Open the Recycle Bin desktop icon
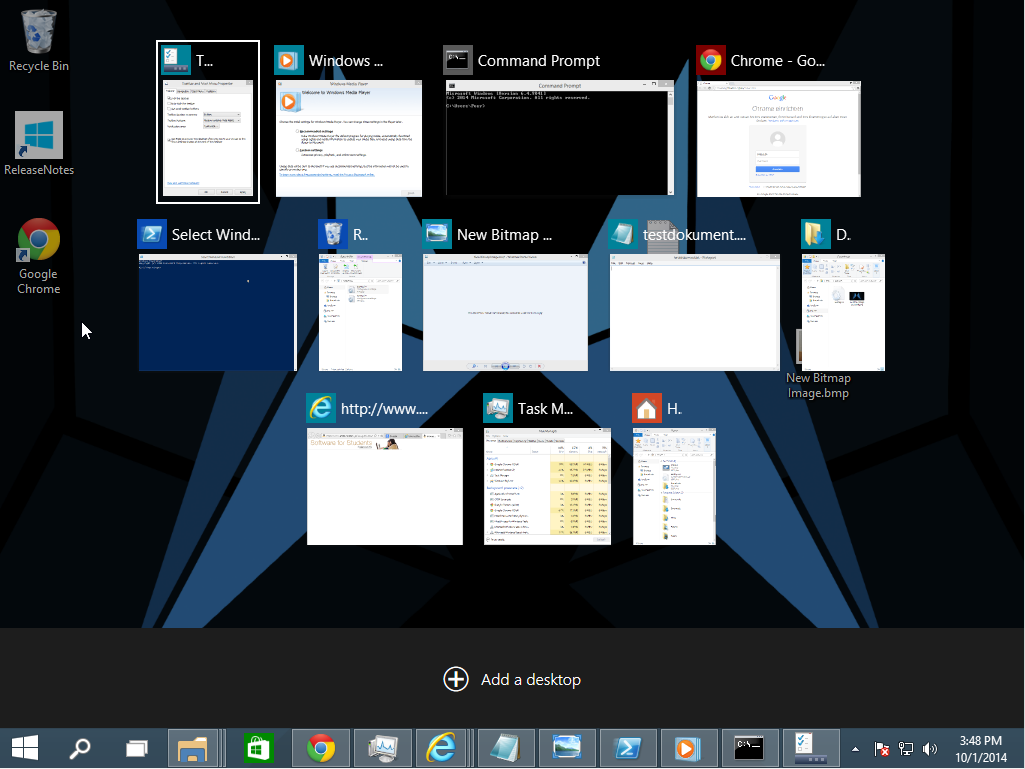The height and width of the screenshot is (769, 1025). click(x=38, y=40)
